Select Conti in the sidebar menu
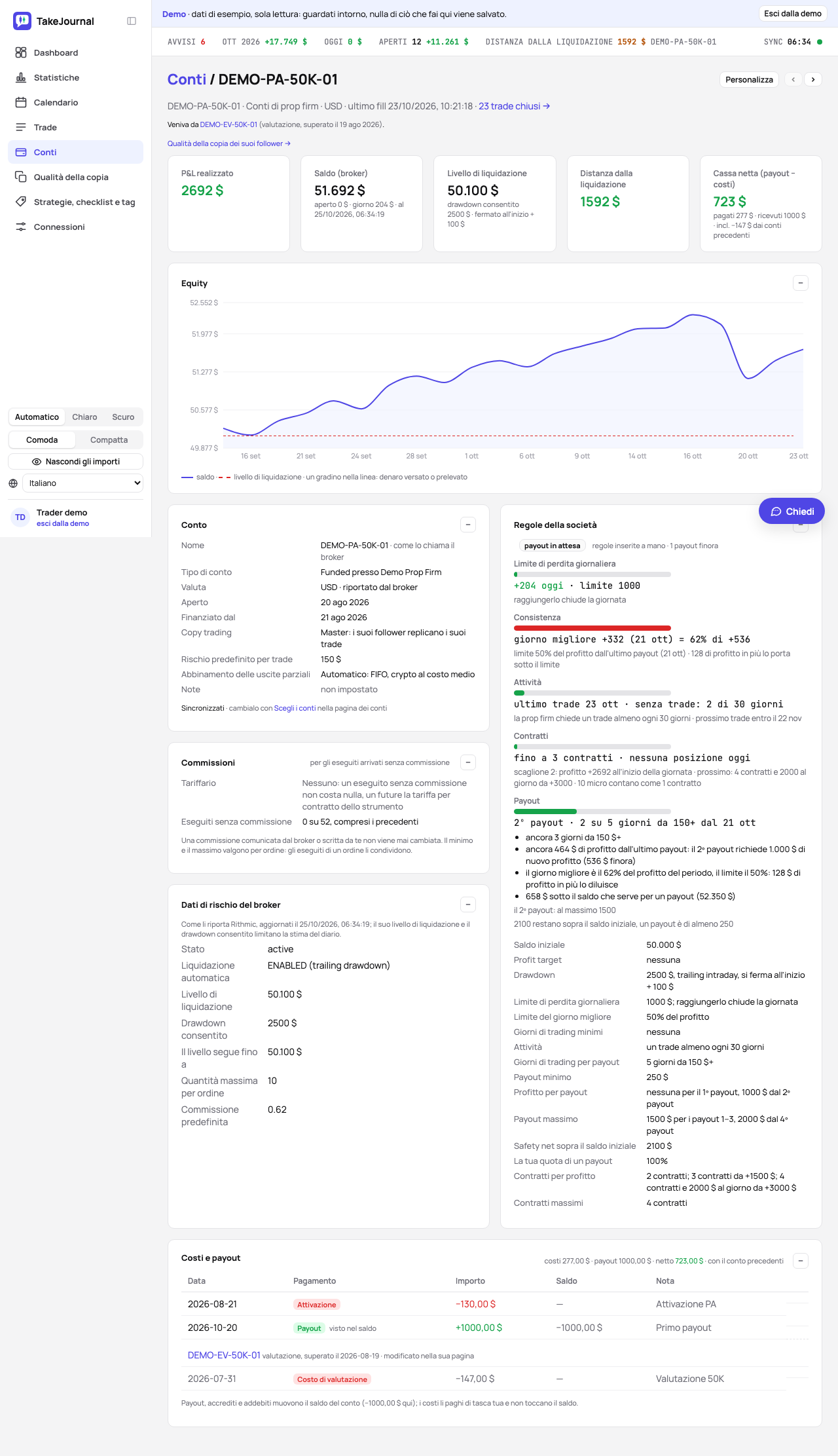This screenshot has width=838, height=1456. point(76,152)
